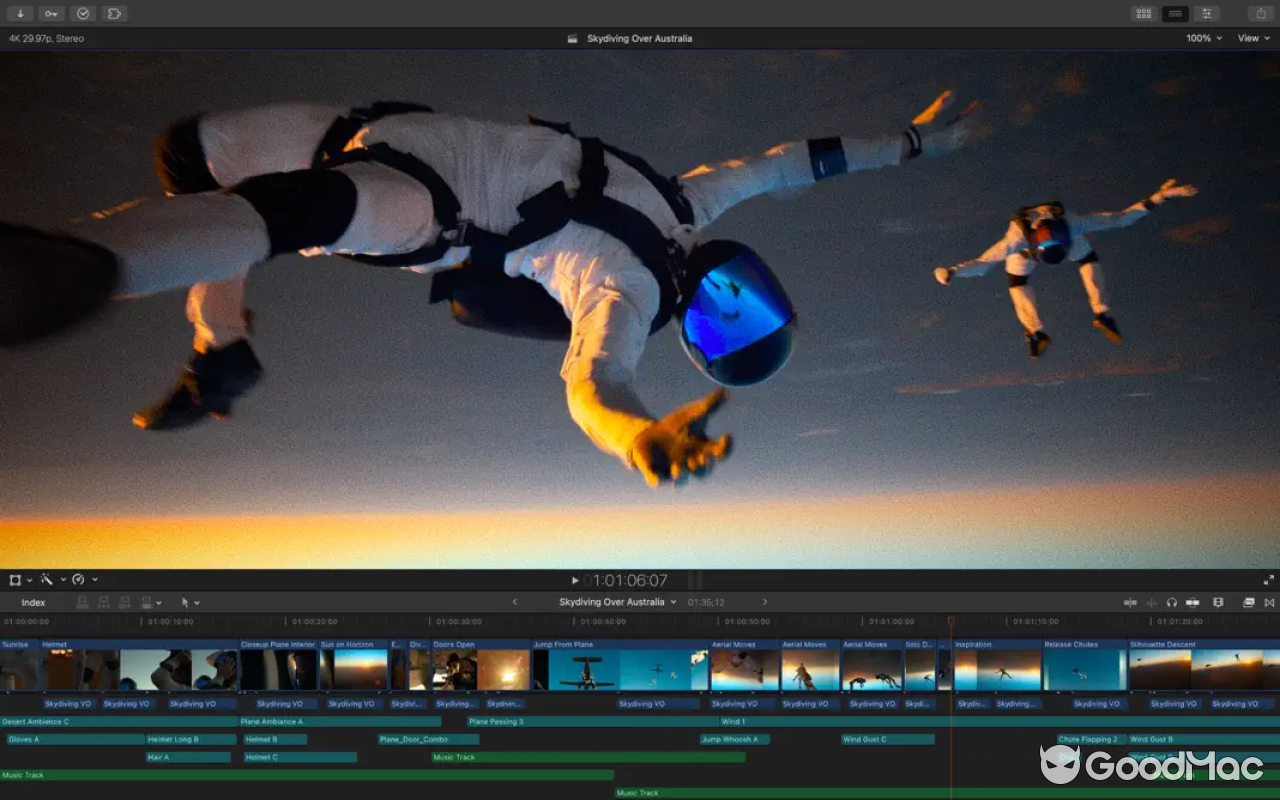Image resolution: width=1280 pixels, height=800 pixels.
Task: Switch to filmstrip view icon
Action: click(1175, 13)
